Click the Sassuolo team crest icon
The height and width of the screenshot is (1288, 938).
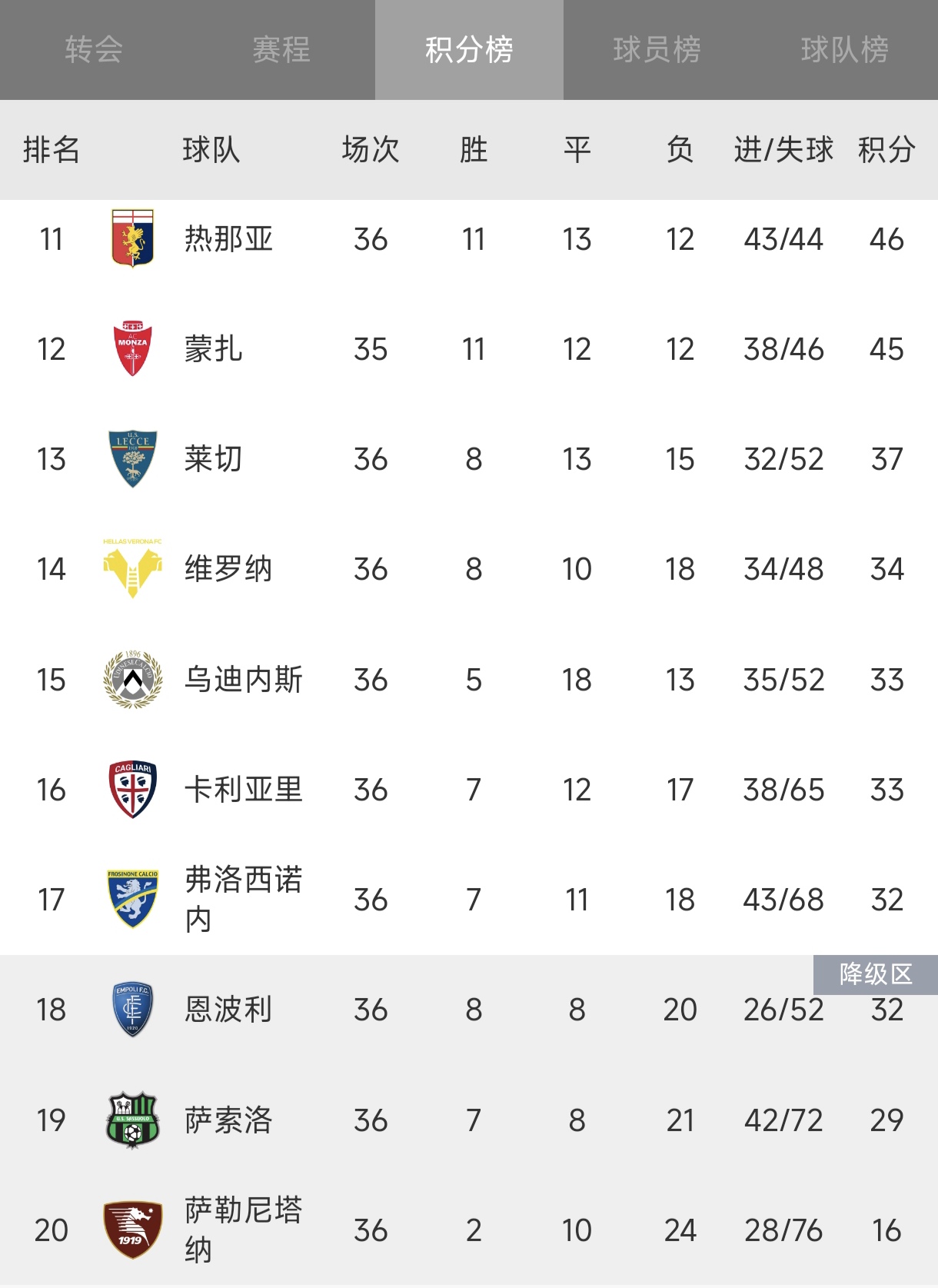pyautogui.click(x=132, y=1120)
